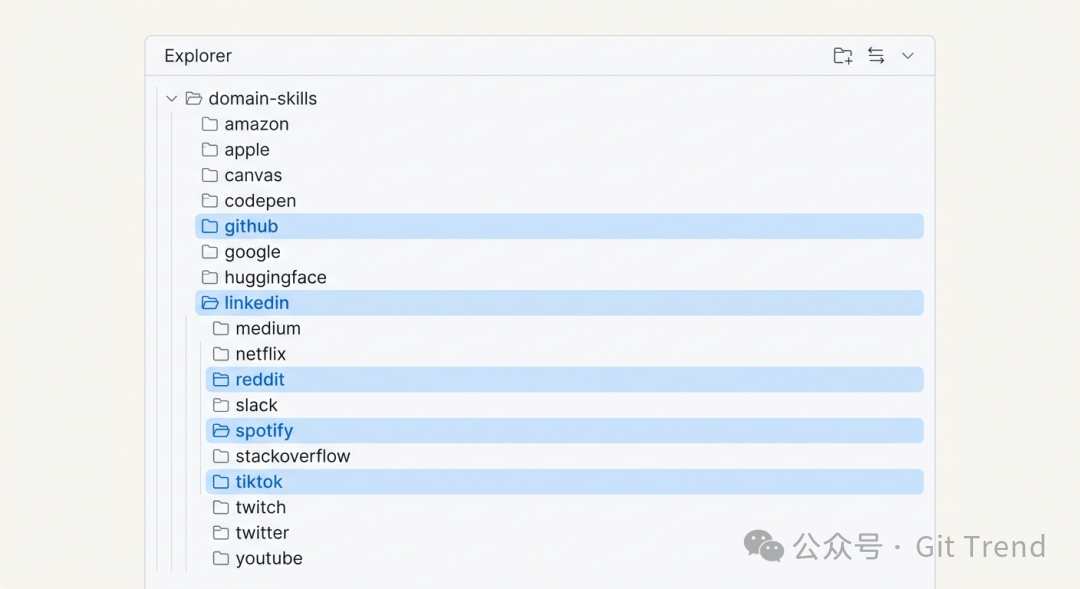Click the folder icon next to huggingface
This screenshot has height=589, width=1080.
tap(209, 277)
